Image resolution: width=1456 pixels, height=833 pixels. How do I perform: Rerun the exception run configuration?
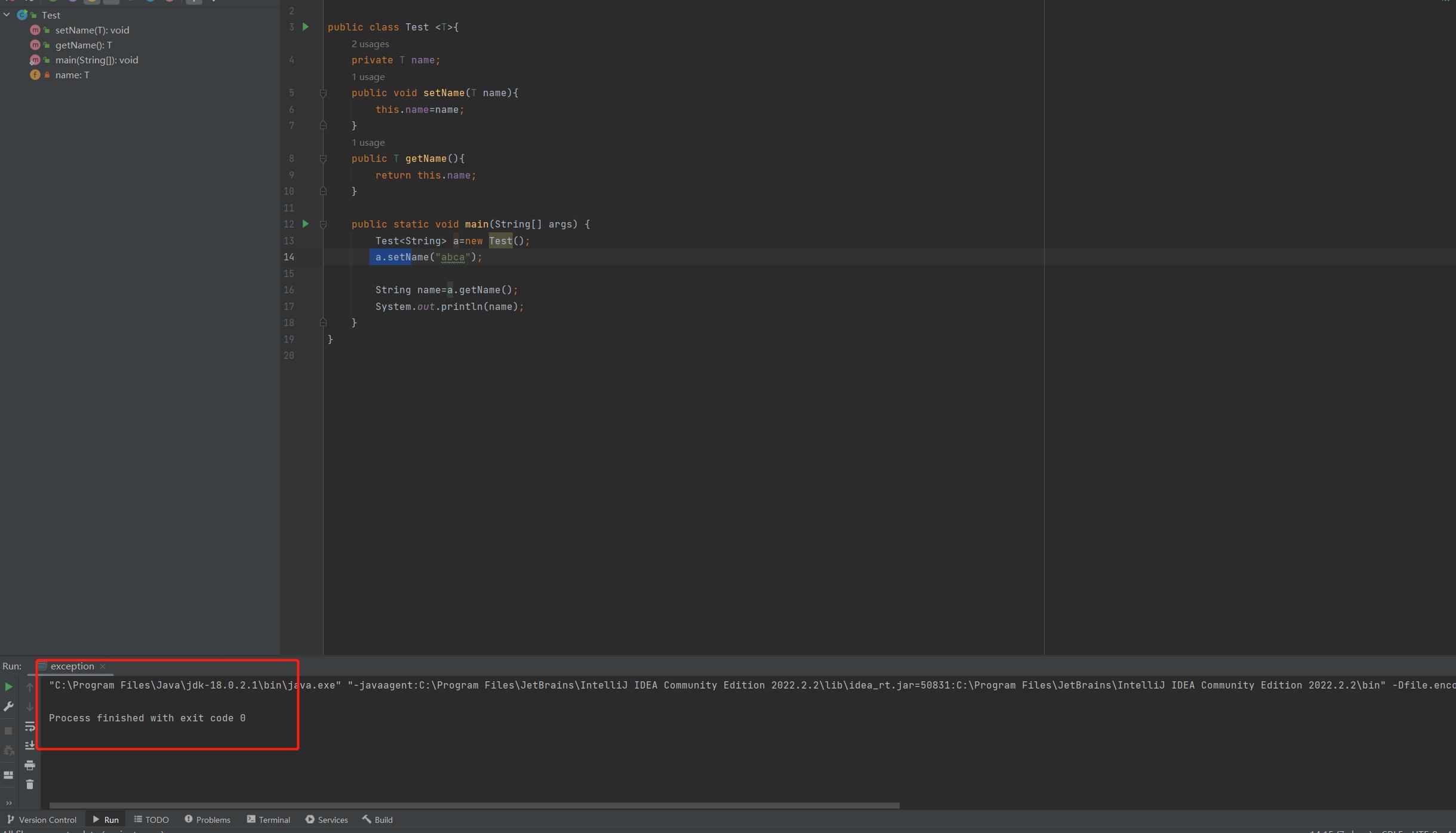pyautogui.click(x=8, y=687)
